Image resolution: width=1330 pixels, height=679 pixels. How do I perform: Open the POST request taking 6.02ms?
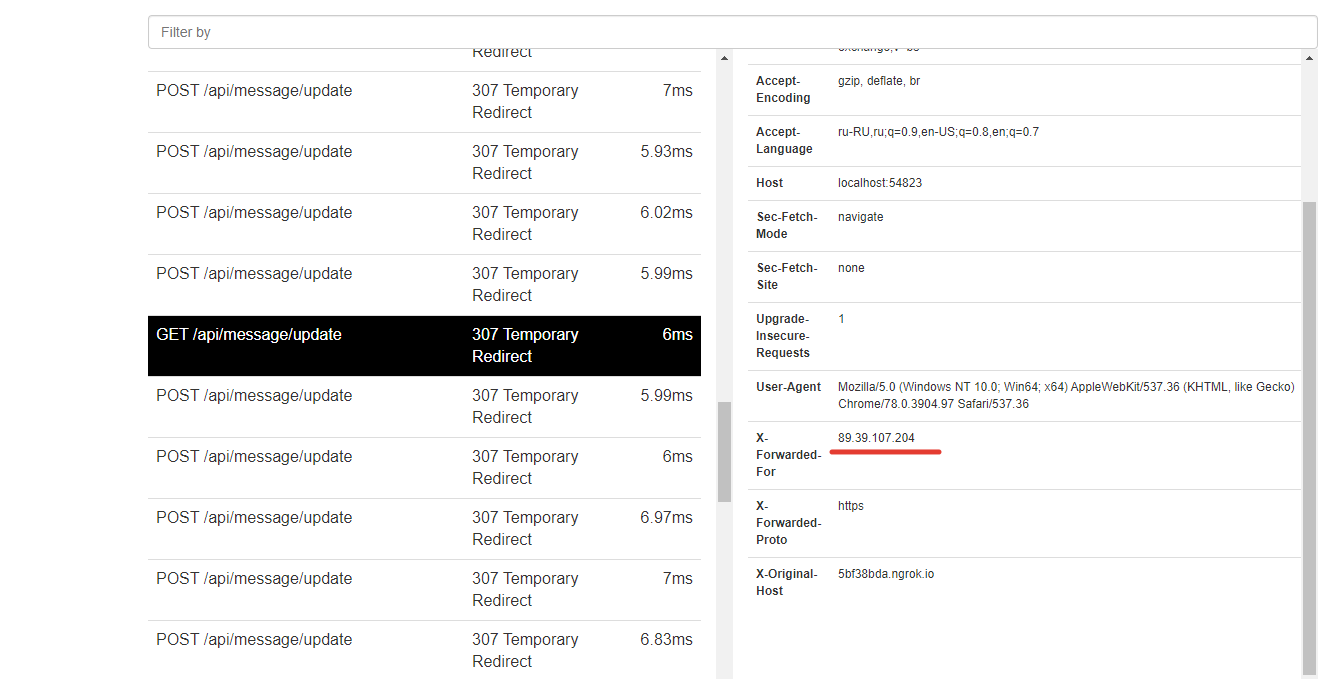click(x=424, y=224)
